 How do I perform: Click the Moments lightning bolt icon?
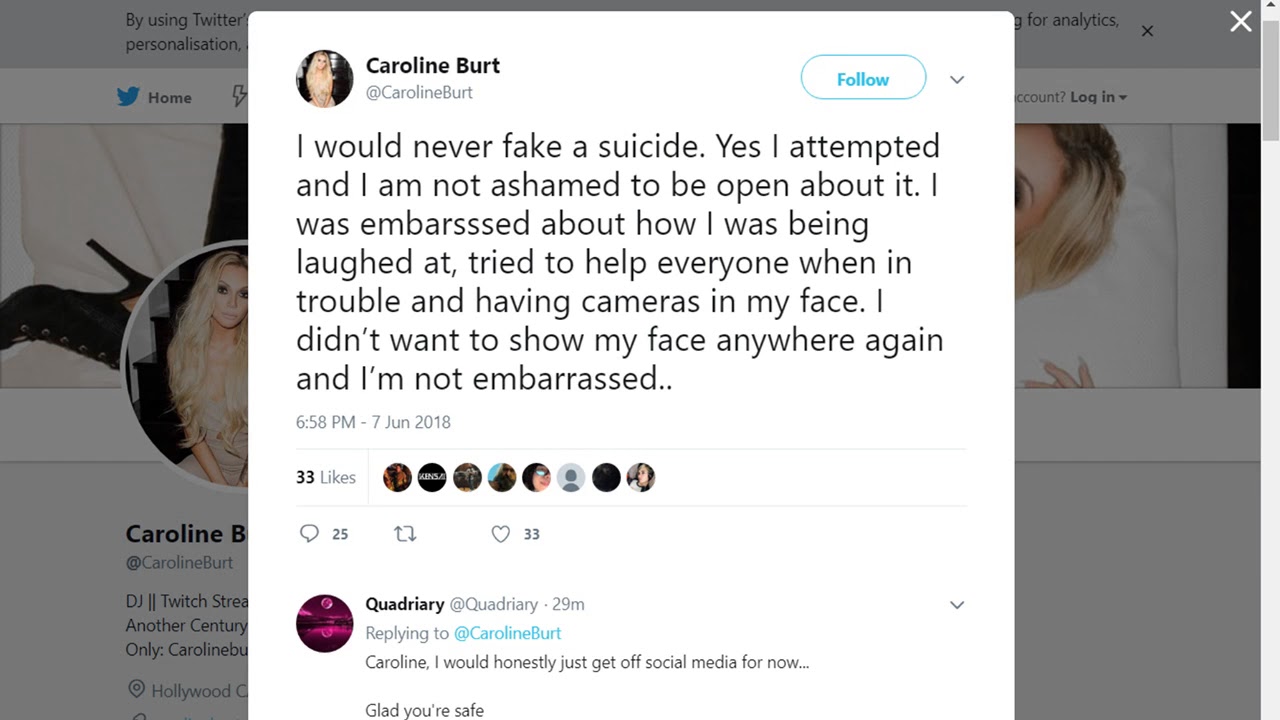pos(239,96)
